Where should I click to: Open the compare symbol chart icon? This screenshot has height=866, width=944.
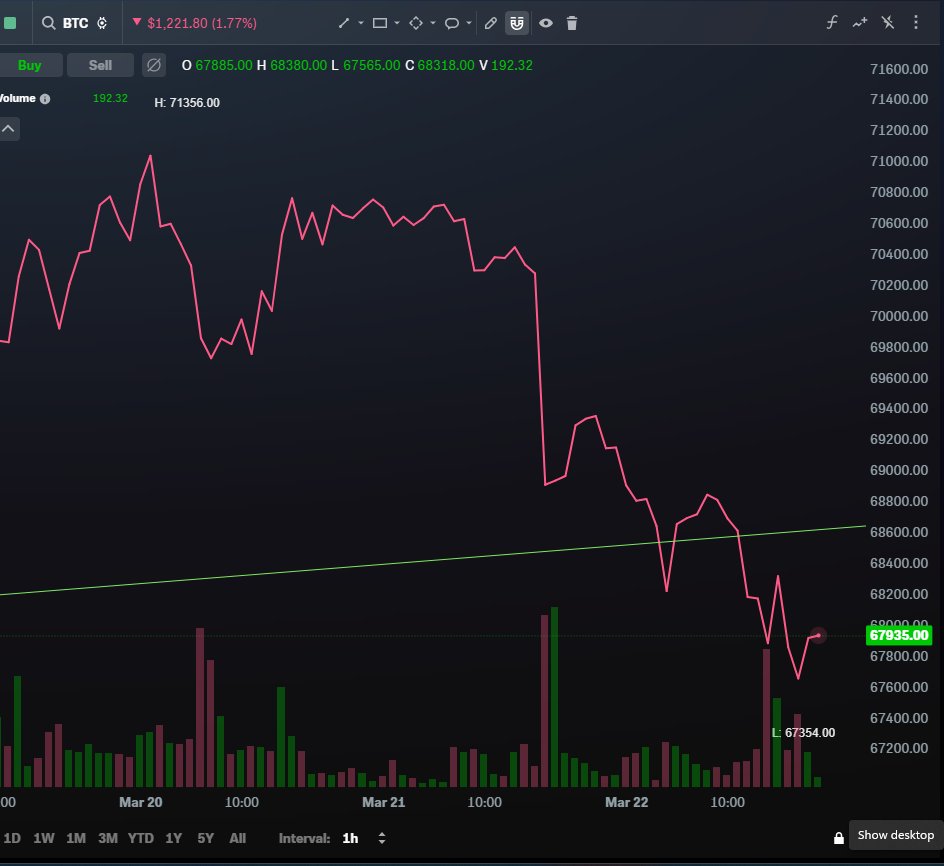tap(860, 23)
